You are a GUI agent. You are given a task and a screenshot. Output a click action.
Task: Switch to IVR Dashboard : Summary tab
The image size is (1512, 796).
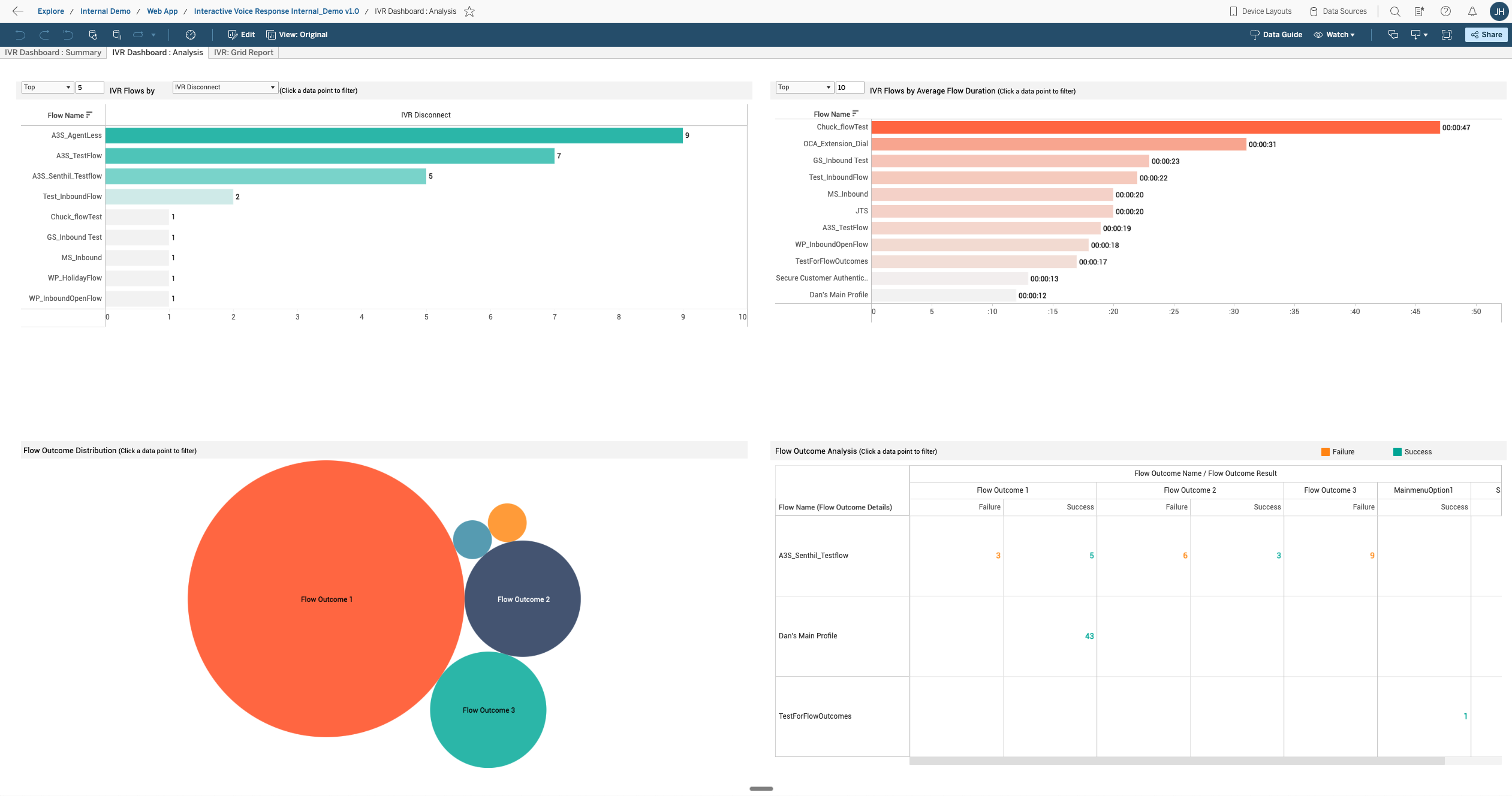click(x=53, y=53)
